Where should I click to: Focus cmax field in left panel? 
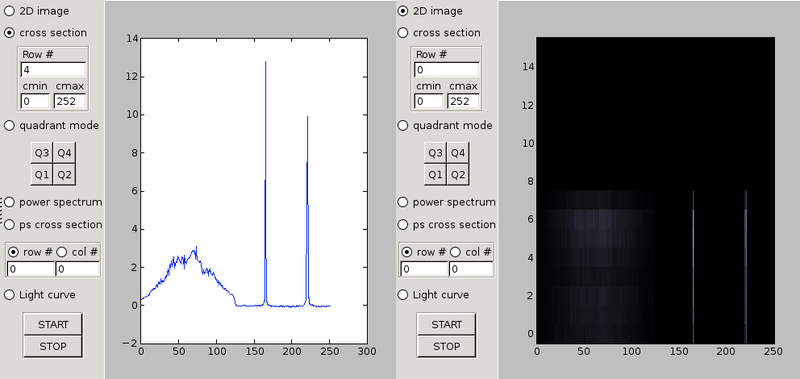[x=70, y=101]
